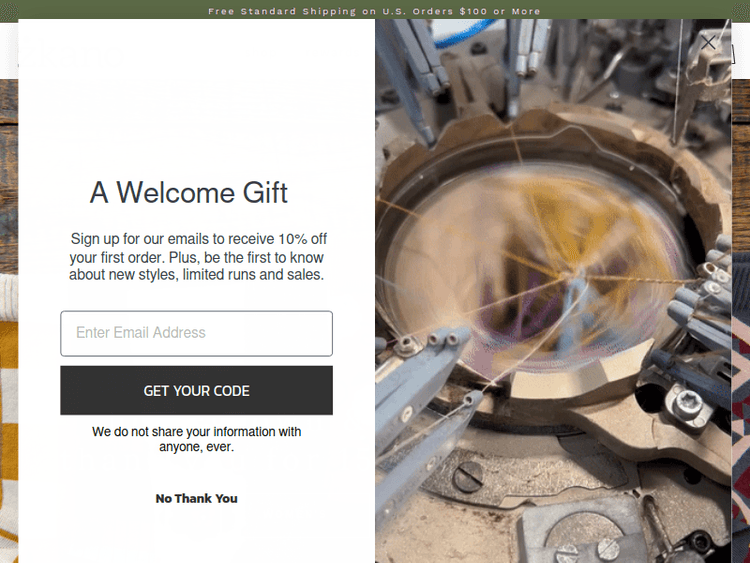The height and width of the screenshot is (563, 750).
Task: Close the Welcome Gift popup
Action: [x=708, y=42]
